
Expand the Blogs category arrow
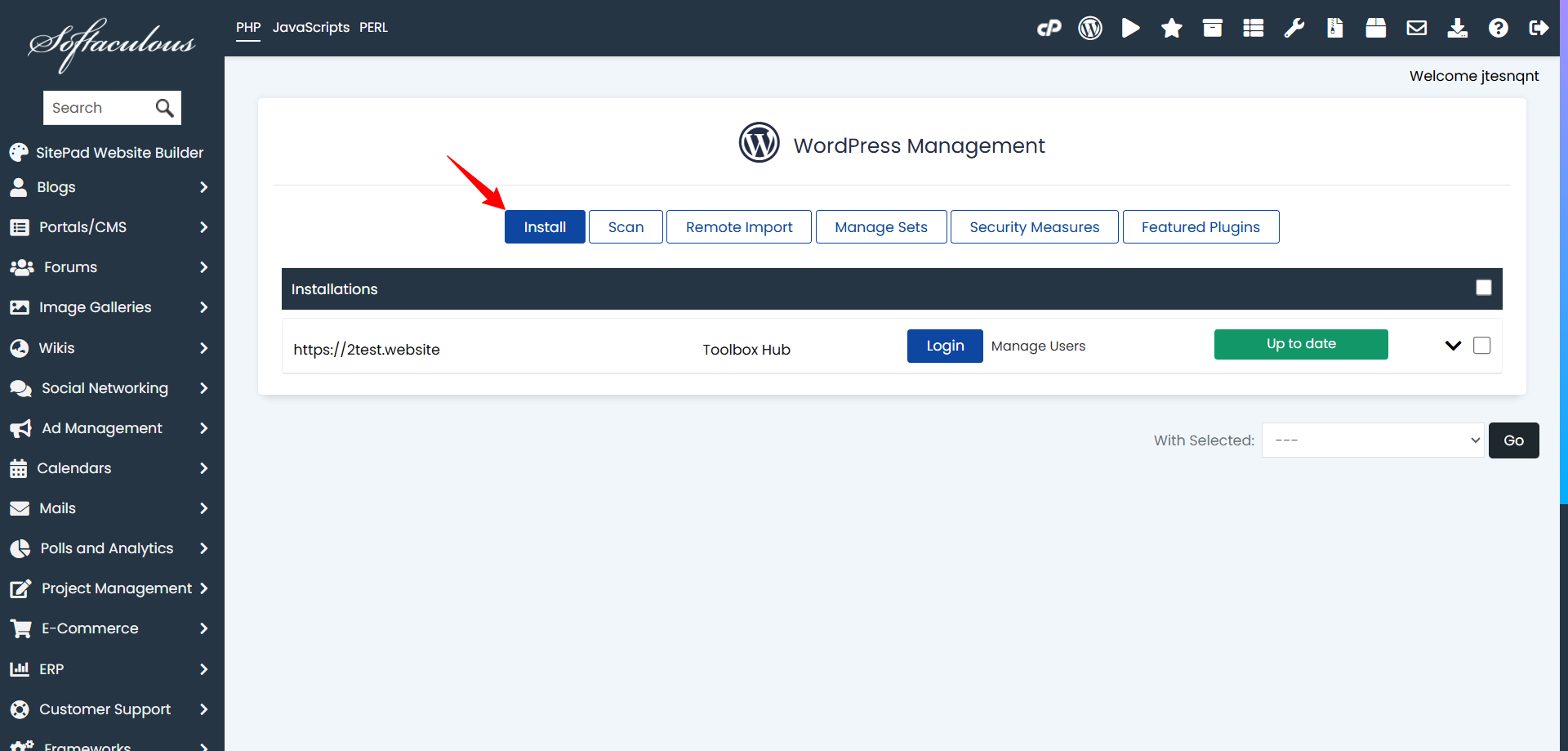(x=203, y=187)
